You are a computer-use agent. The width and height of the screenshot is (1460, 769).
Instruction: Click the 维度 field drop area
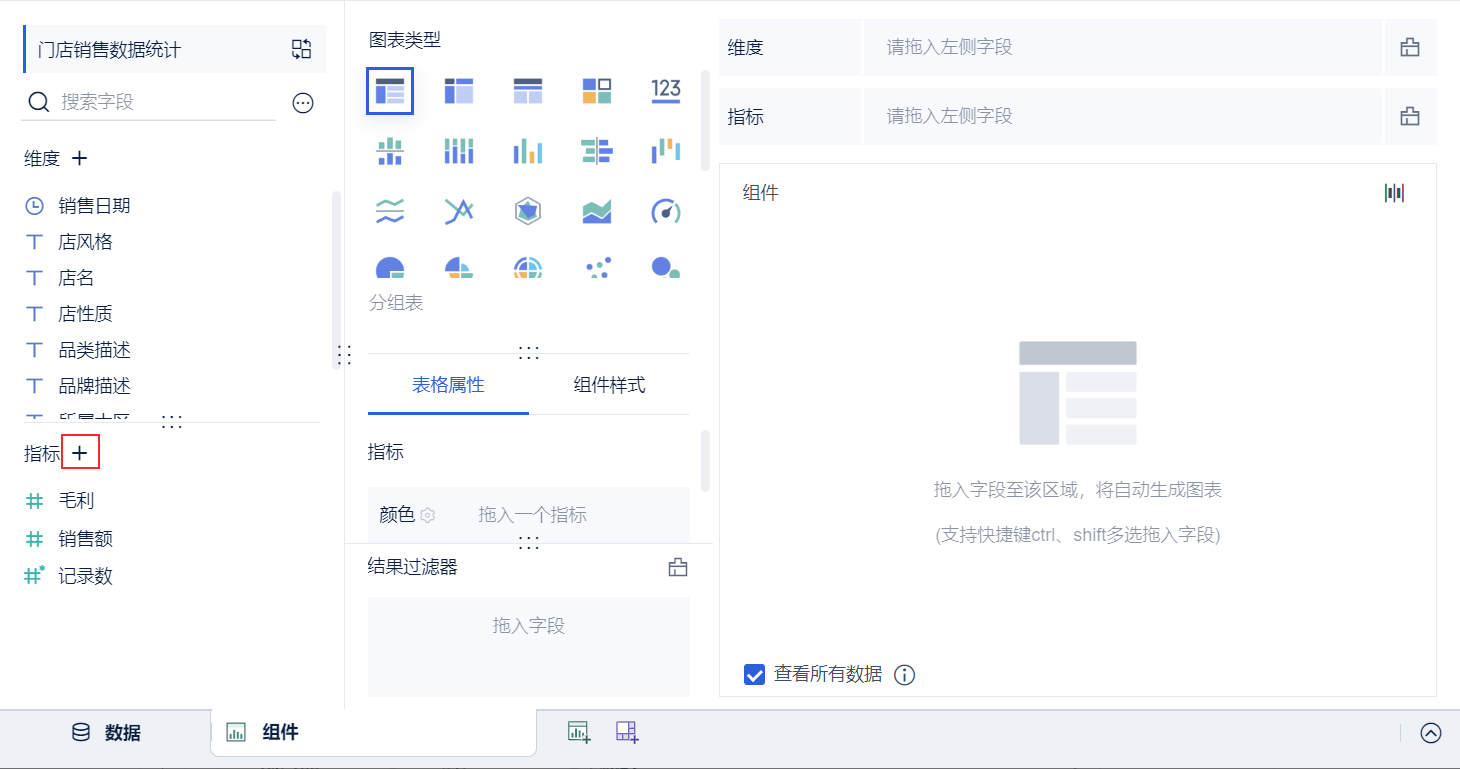[1123, 47]
